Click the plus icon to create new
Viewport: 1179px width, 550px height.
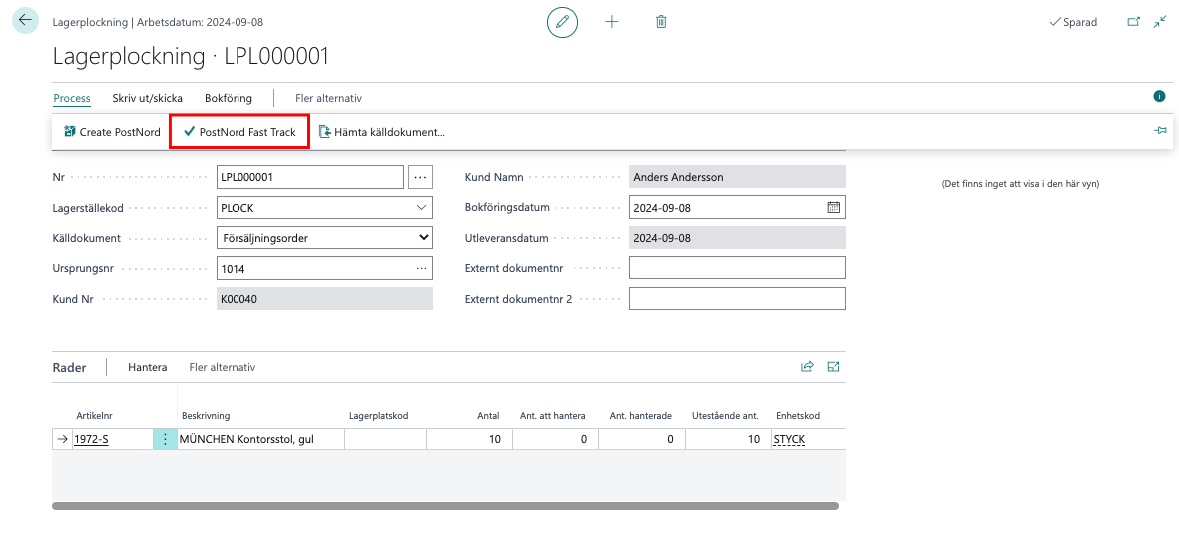612,22
